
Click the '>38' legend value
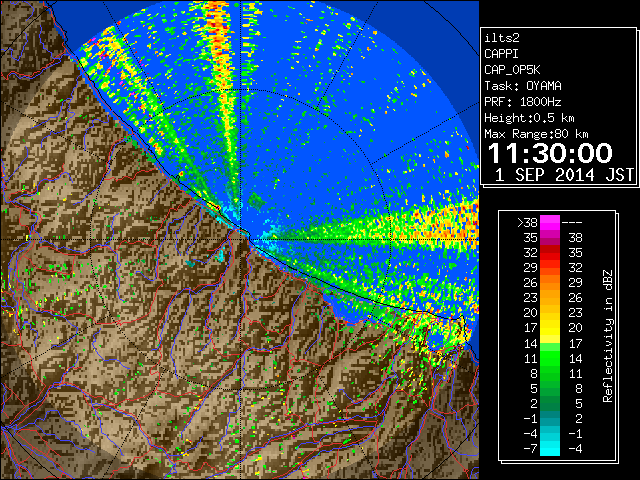[527, 223]
